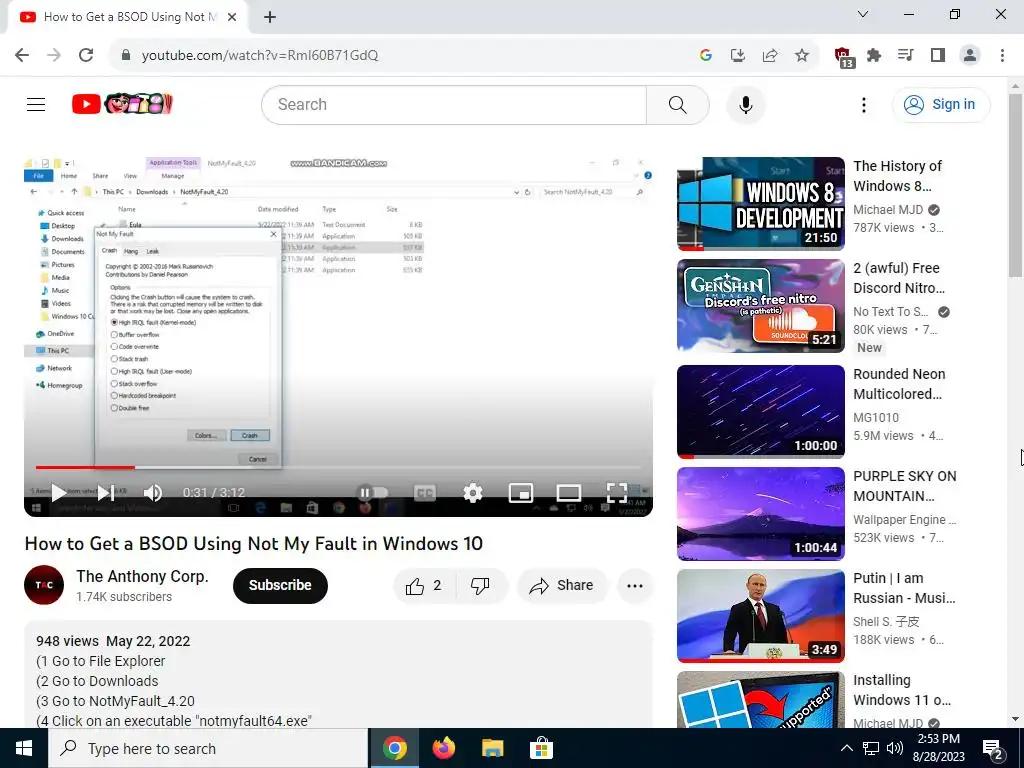The height and width of the screenshot is (768, 1024).
Task: Sign in to YouTube
Action: (940, 104)
